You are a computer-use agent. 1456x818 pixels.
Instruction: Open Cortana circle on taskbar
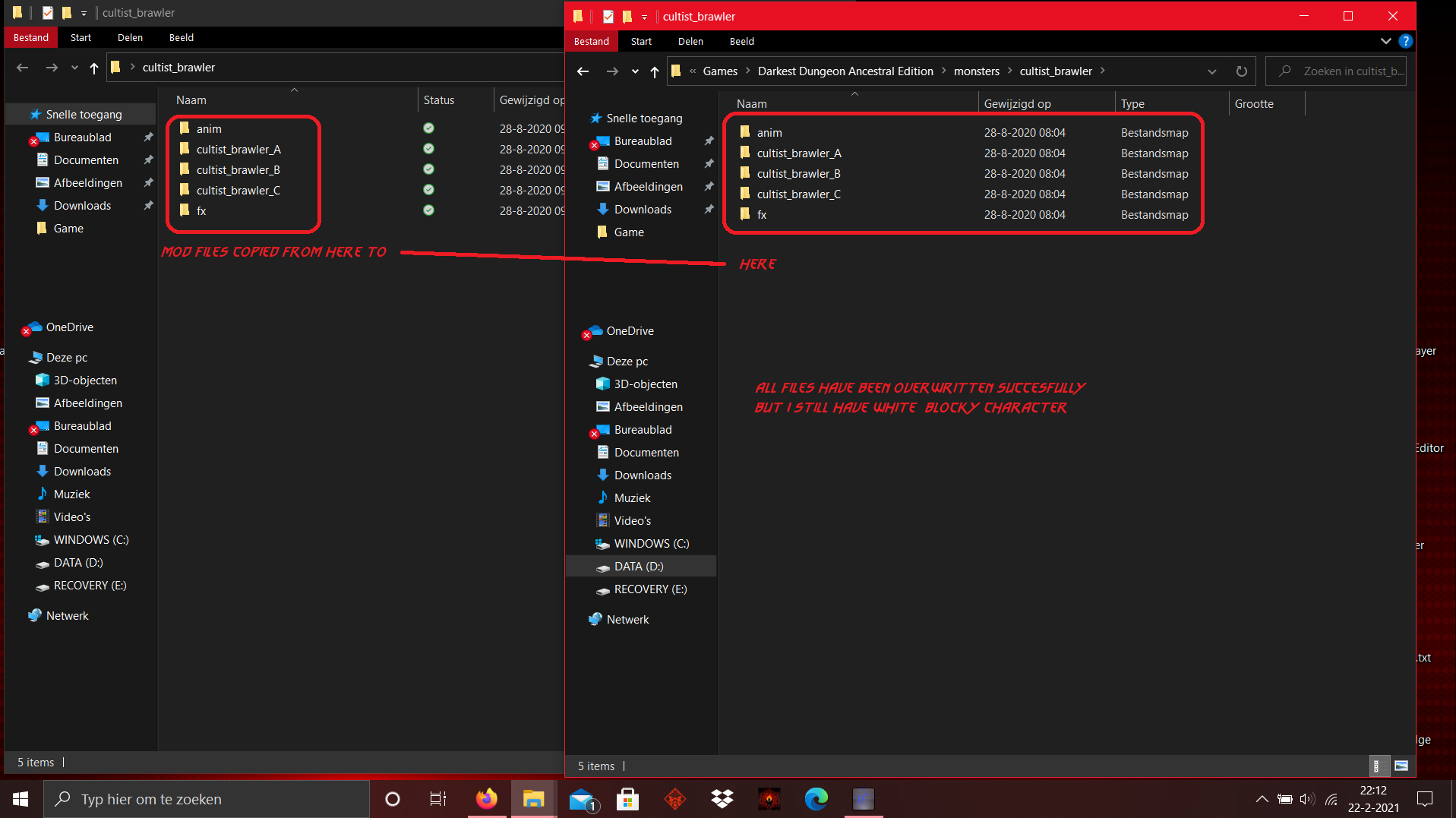[392, 799]
